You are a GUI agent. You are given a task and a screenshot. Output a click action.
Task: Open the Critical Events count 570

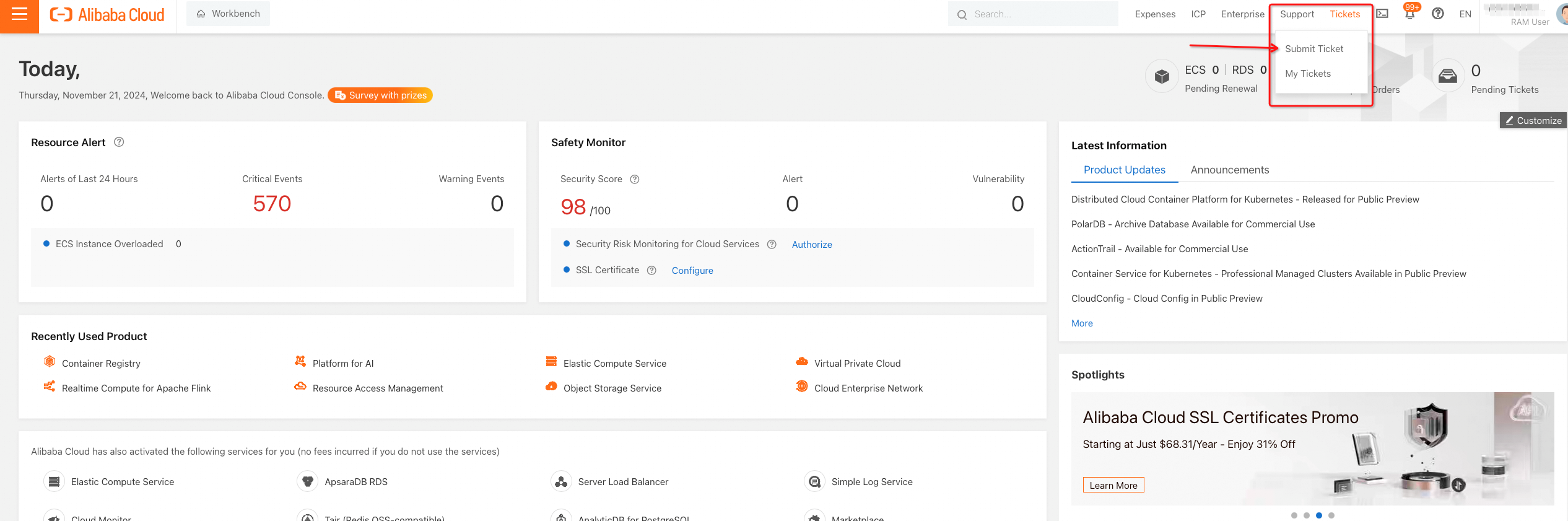point(272,204)
